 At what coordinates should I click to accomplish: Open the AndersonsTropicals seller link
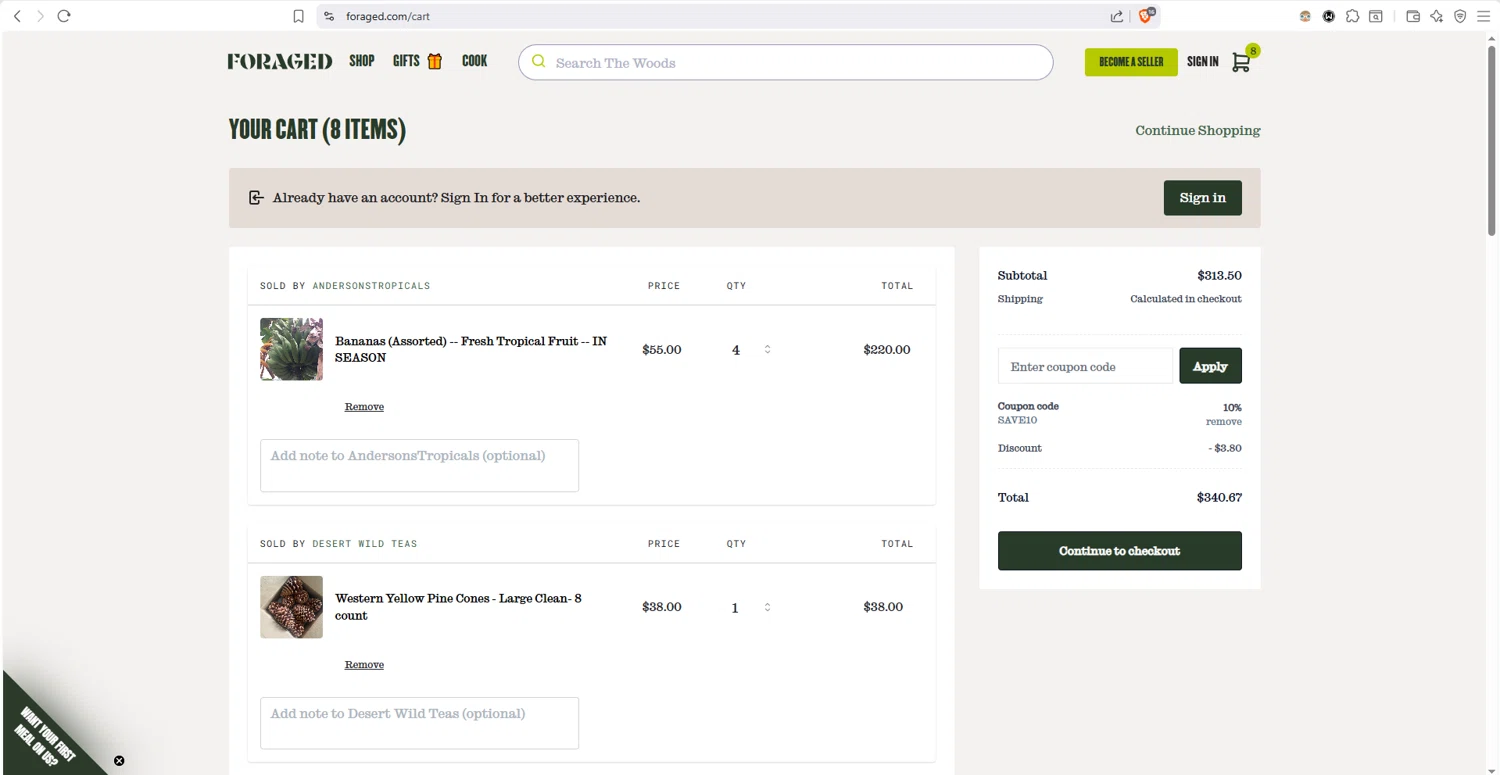[x=371, y=286]
